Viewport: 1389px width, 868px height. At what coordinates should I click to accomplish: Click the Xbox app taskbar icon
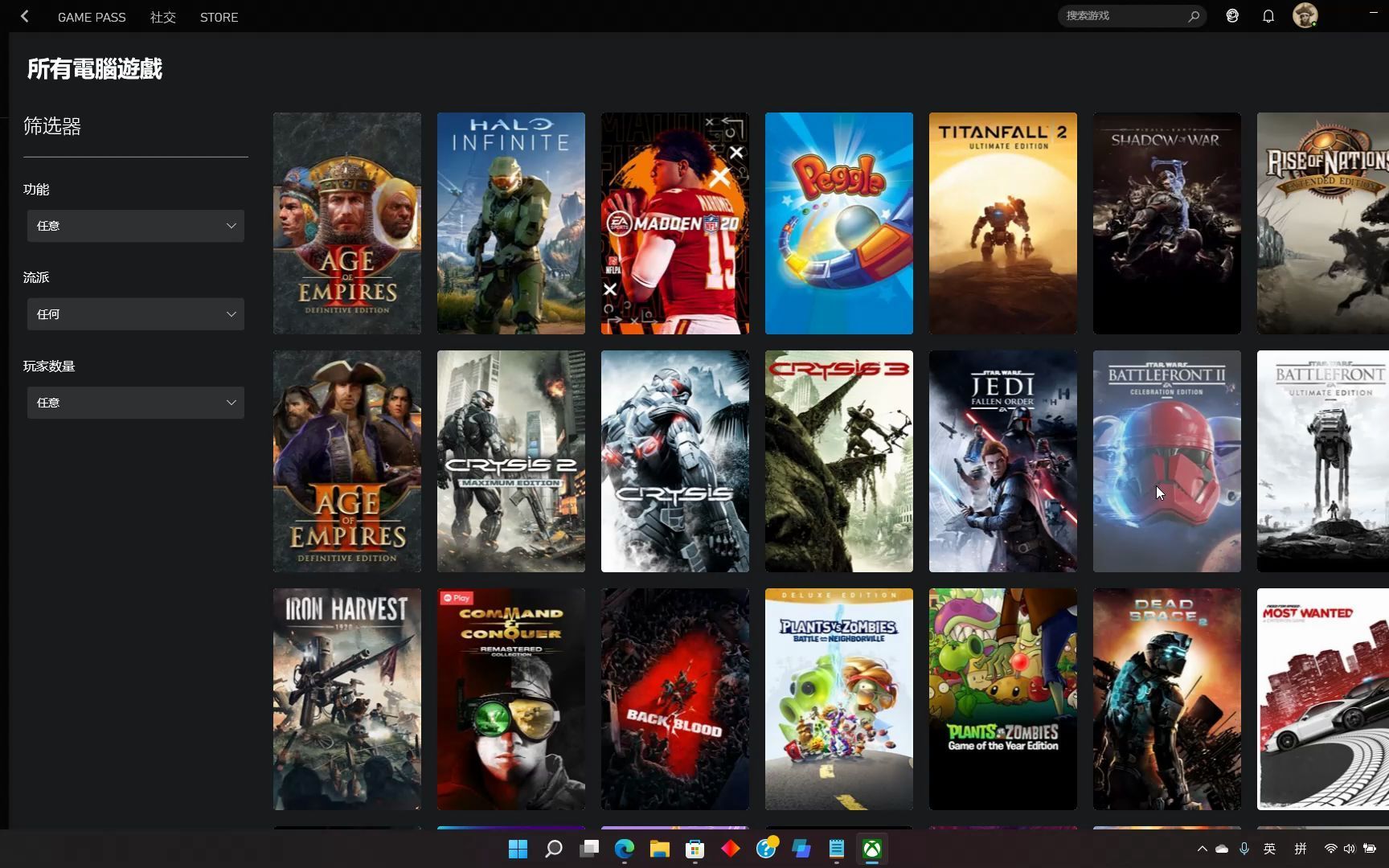tap(872, 849)
